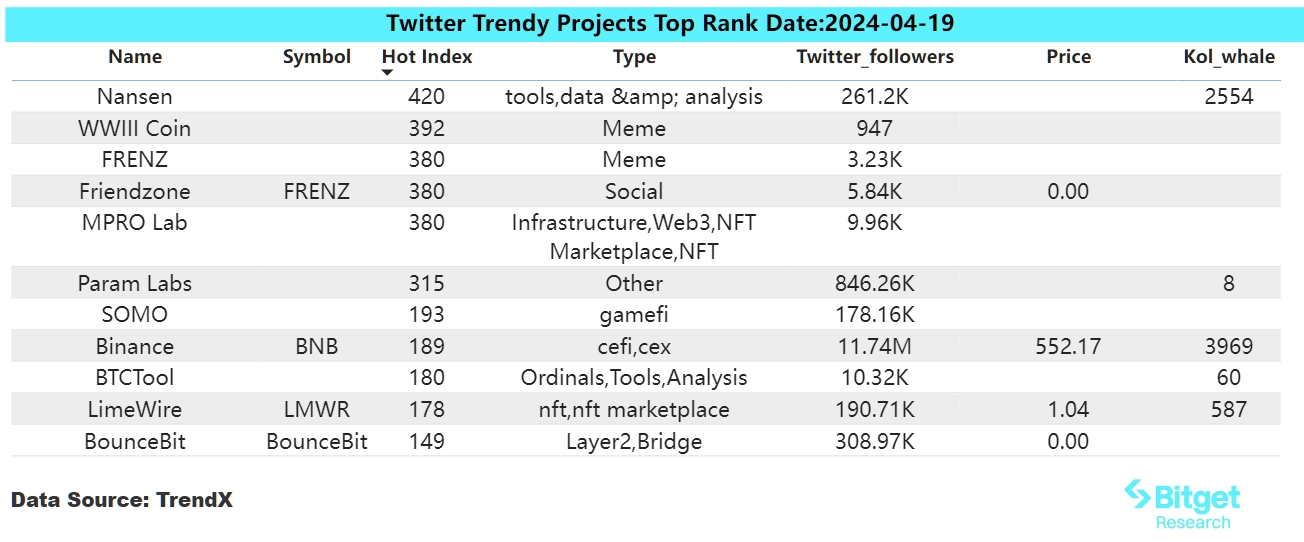Click Binance price value 552.17

click(x=1068, y=347)
